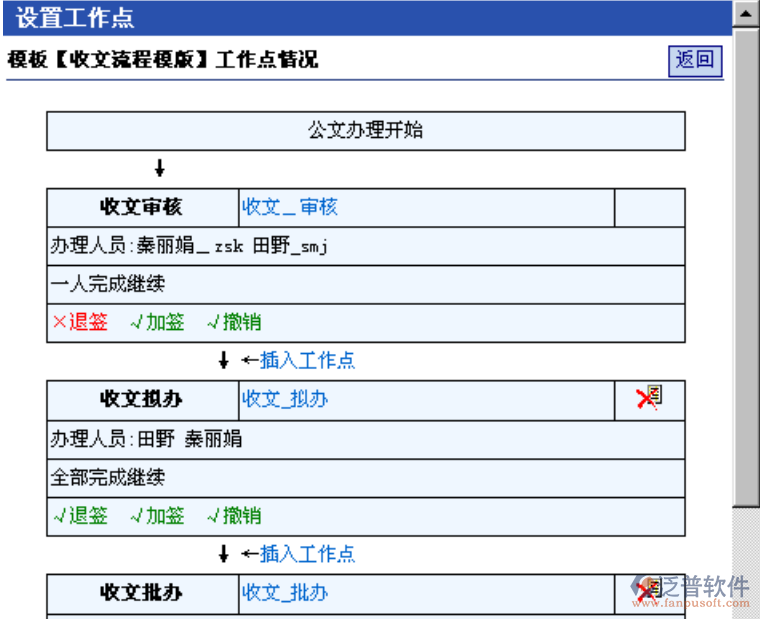This screenshot has height=619, width=760.
Task: Select the 收文拟办 heading cell
Action: tap(142, 400)
